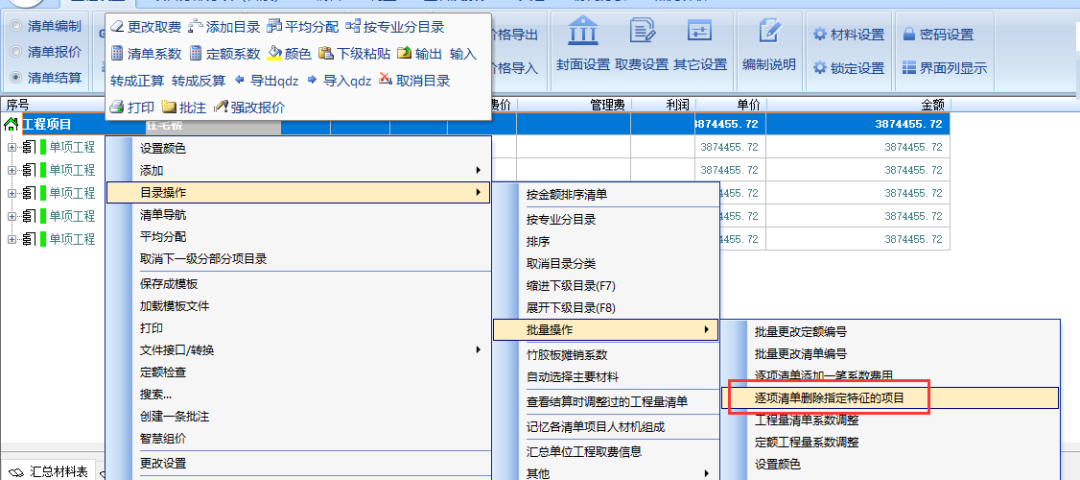Select 按金额排序清单 from the submenu
1080x480 pixels.
click(566, 194)
